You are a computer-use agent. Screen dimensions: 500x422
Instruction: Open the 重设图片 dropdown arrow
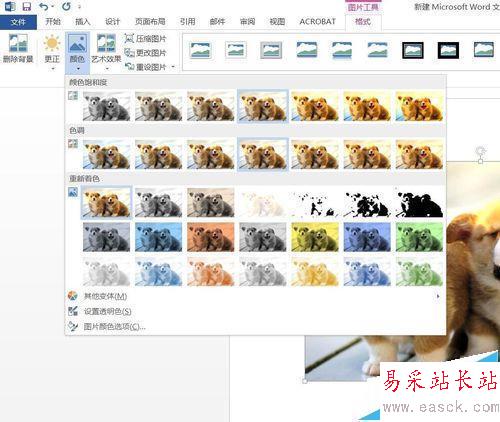(x=173, y=67)
